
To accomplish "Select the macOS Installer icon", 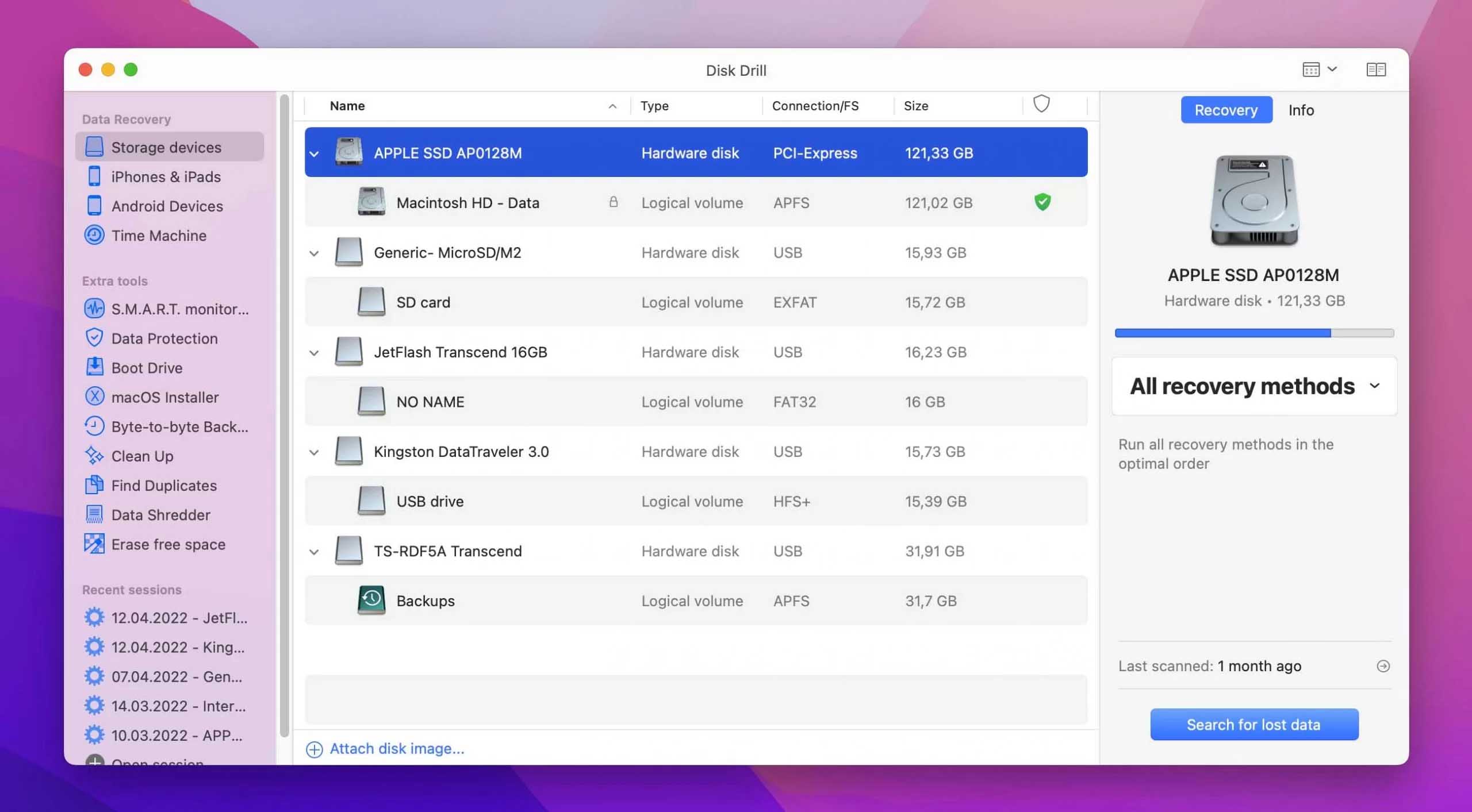I will (94, 397).
